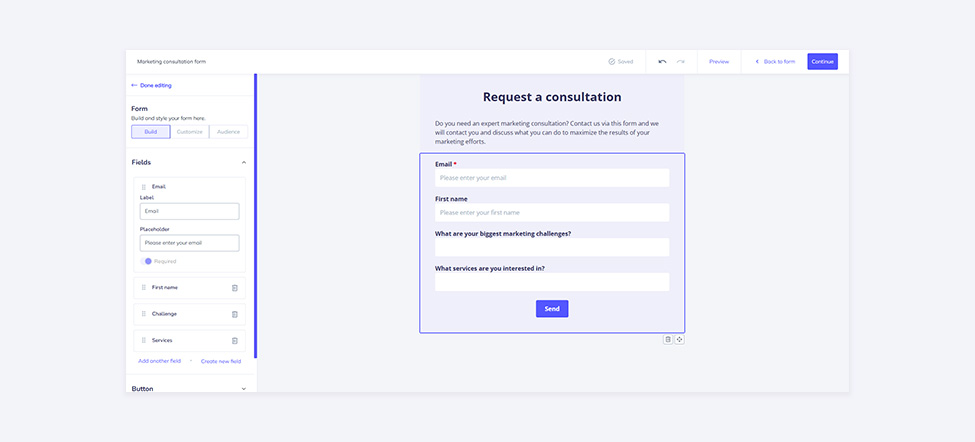
Task: Click the drag handle beside Email field
Action: (x=144, y=186)
